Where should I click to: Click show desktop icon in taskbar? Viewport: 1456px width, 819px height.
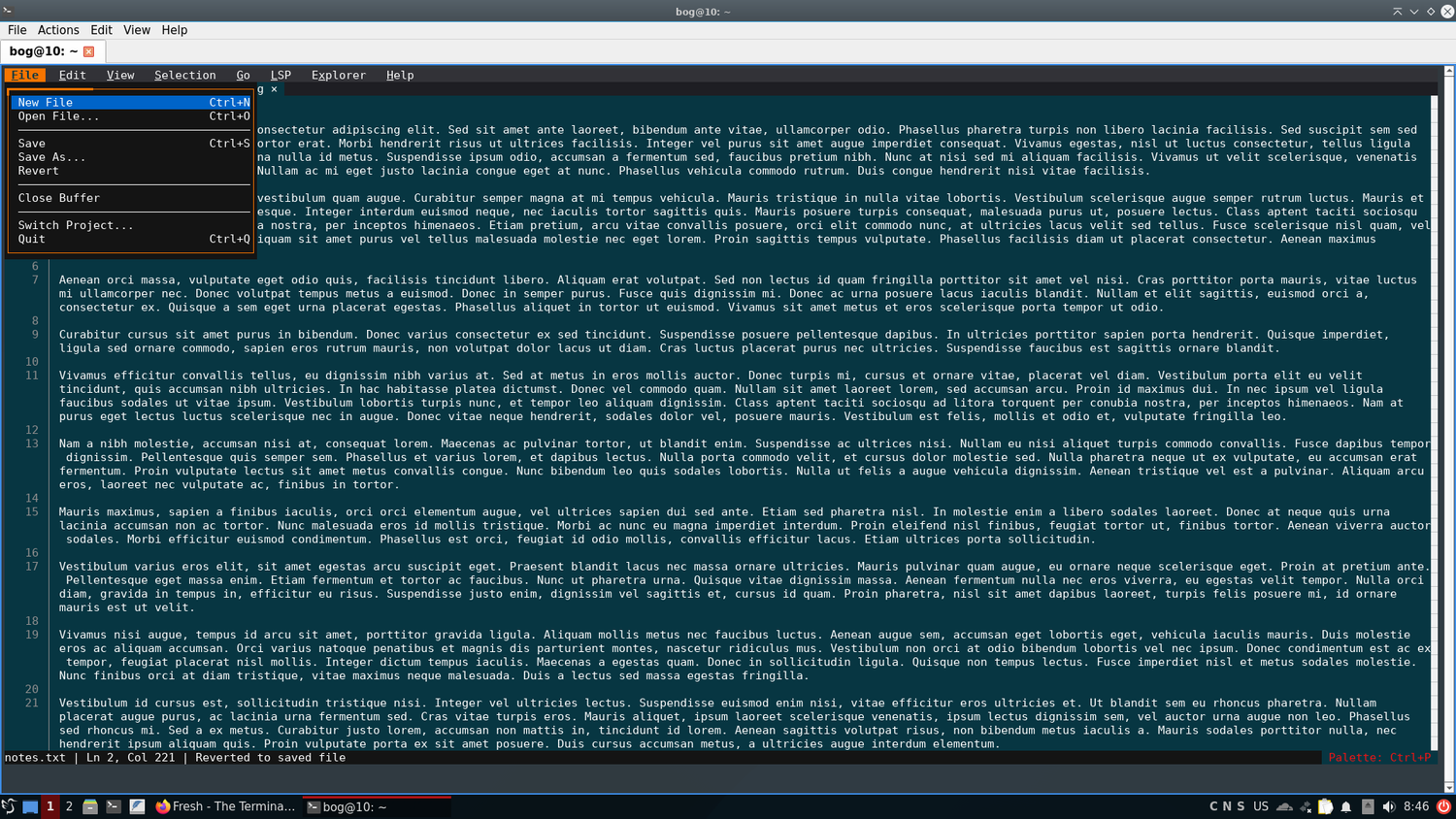[x=30, y=806]
